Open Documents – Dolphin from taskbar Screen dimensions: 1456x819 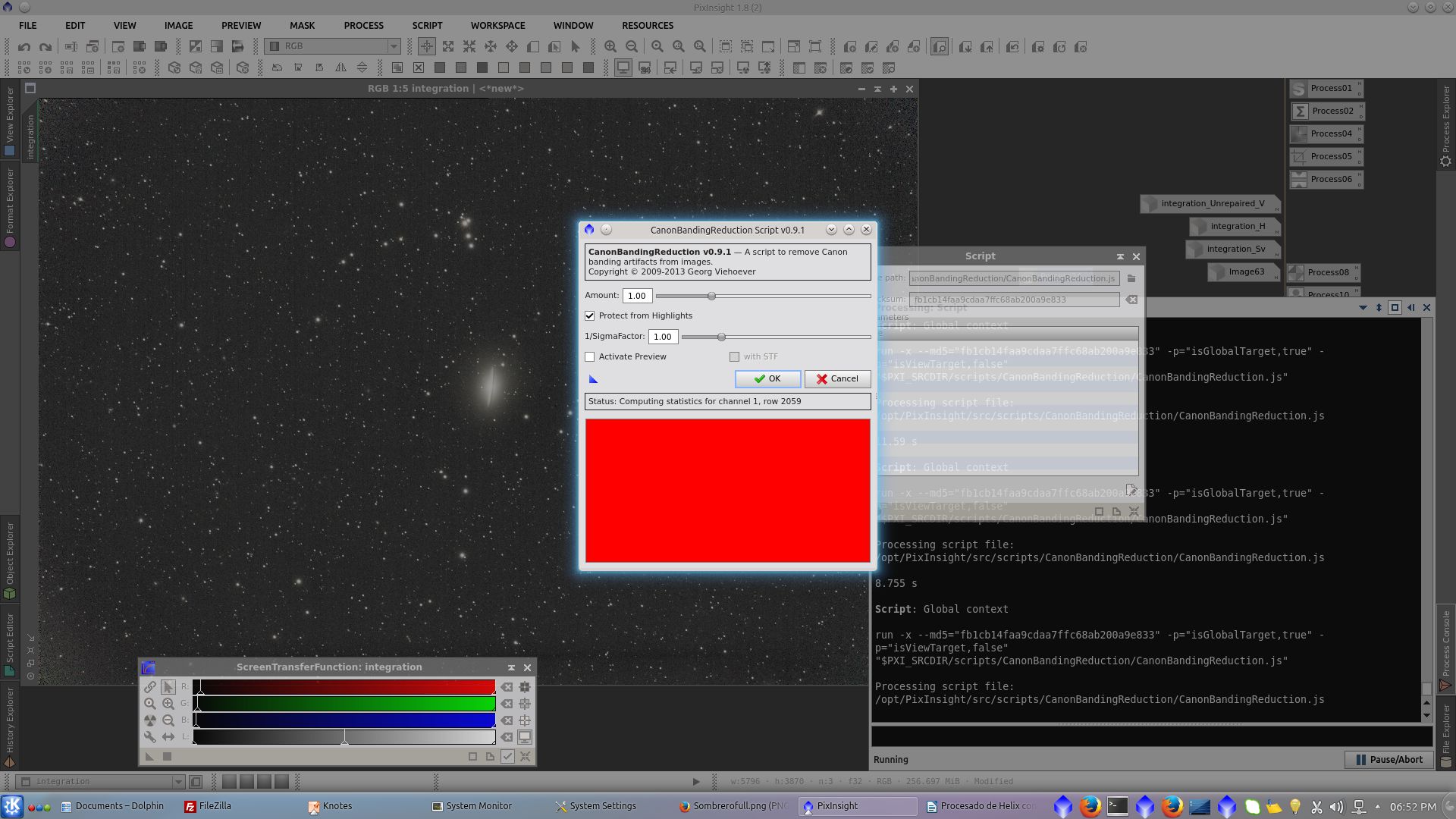pos(112,807)
